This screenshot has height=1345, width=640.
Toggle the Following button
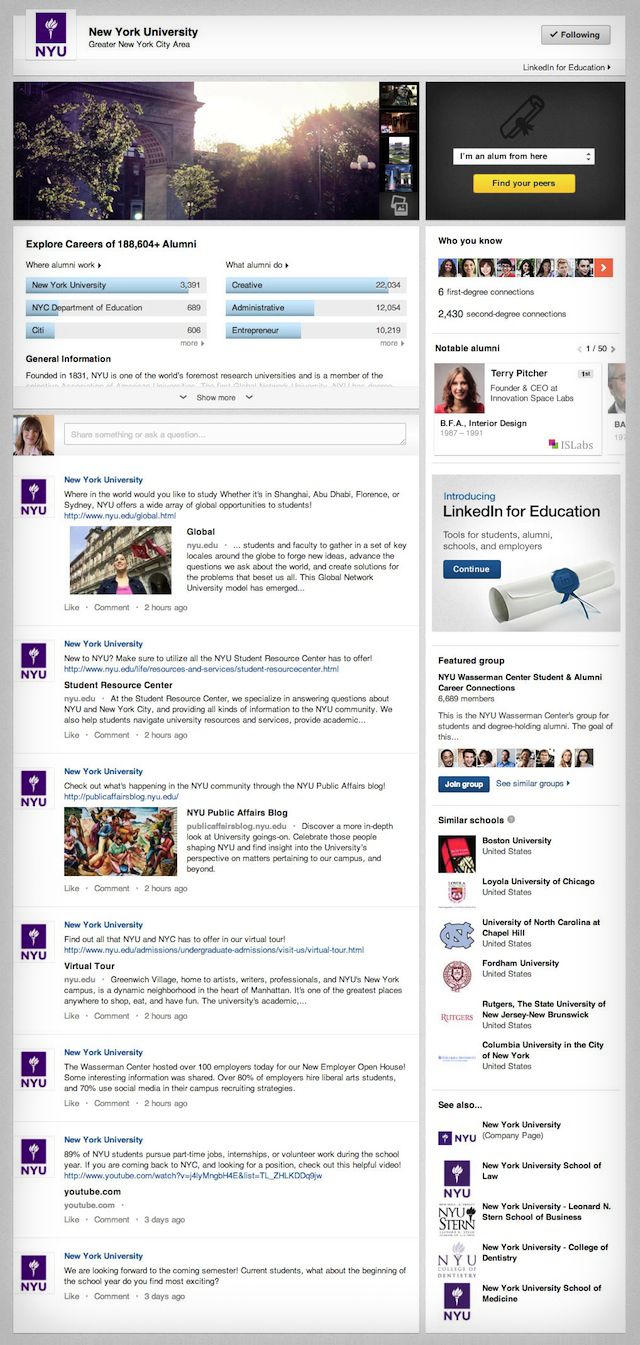pyautogui.click(x=575, y=34)
